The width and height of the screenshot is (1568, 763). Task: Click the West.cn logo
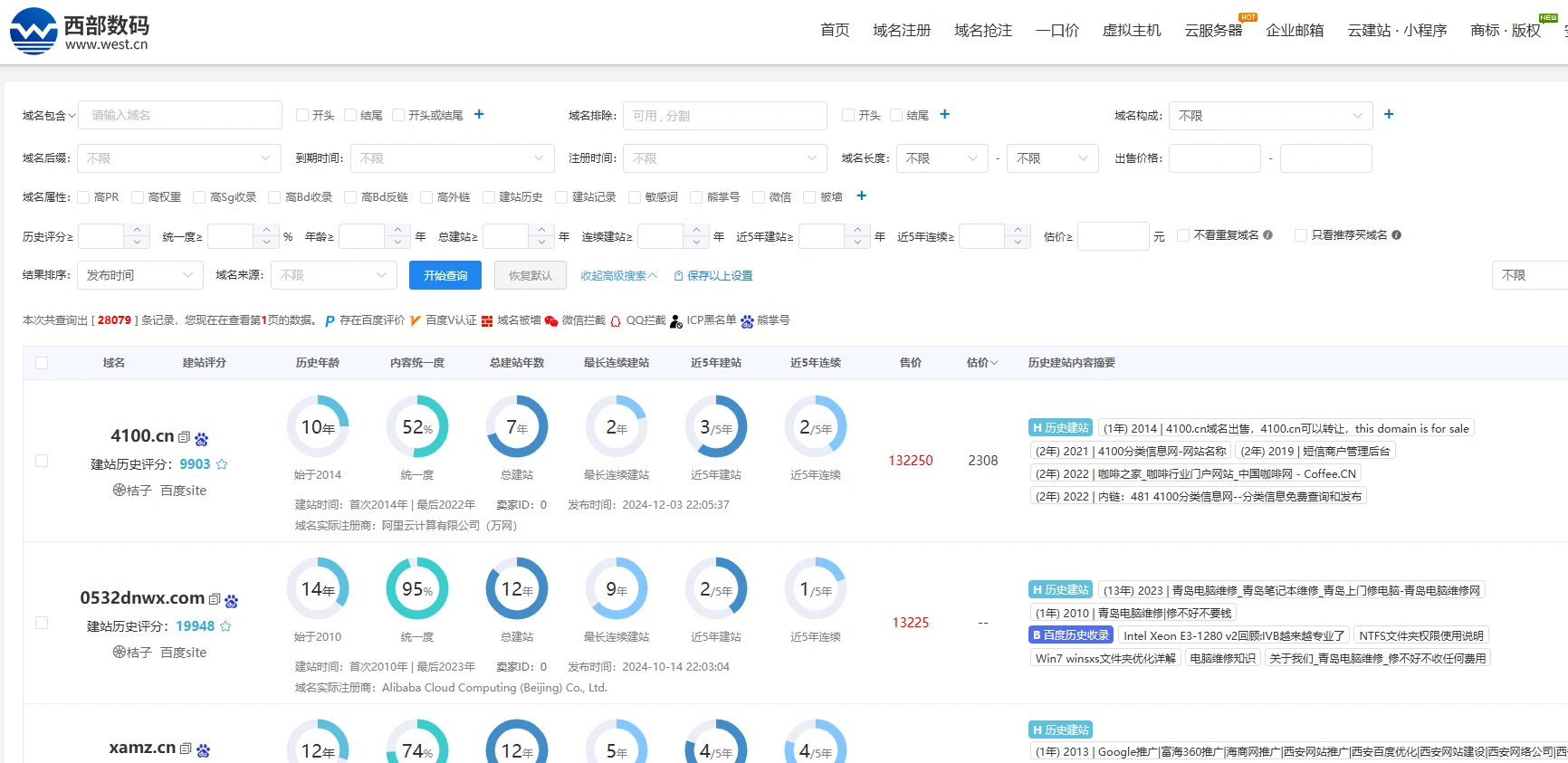pyautogui.click(x=80, y=32)
